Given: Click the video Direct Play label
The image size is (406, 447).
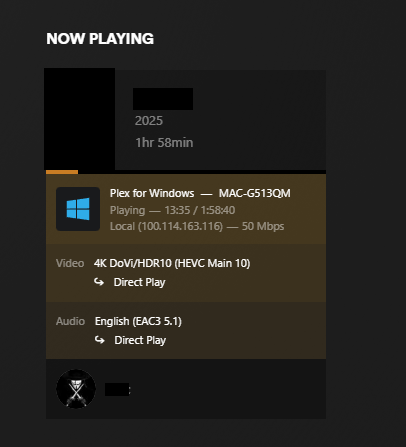Looking at the screenshot, I should click(x=140, y=282).
